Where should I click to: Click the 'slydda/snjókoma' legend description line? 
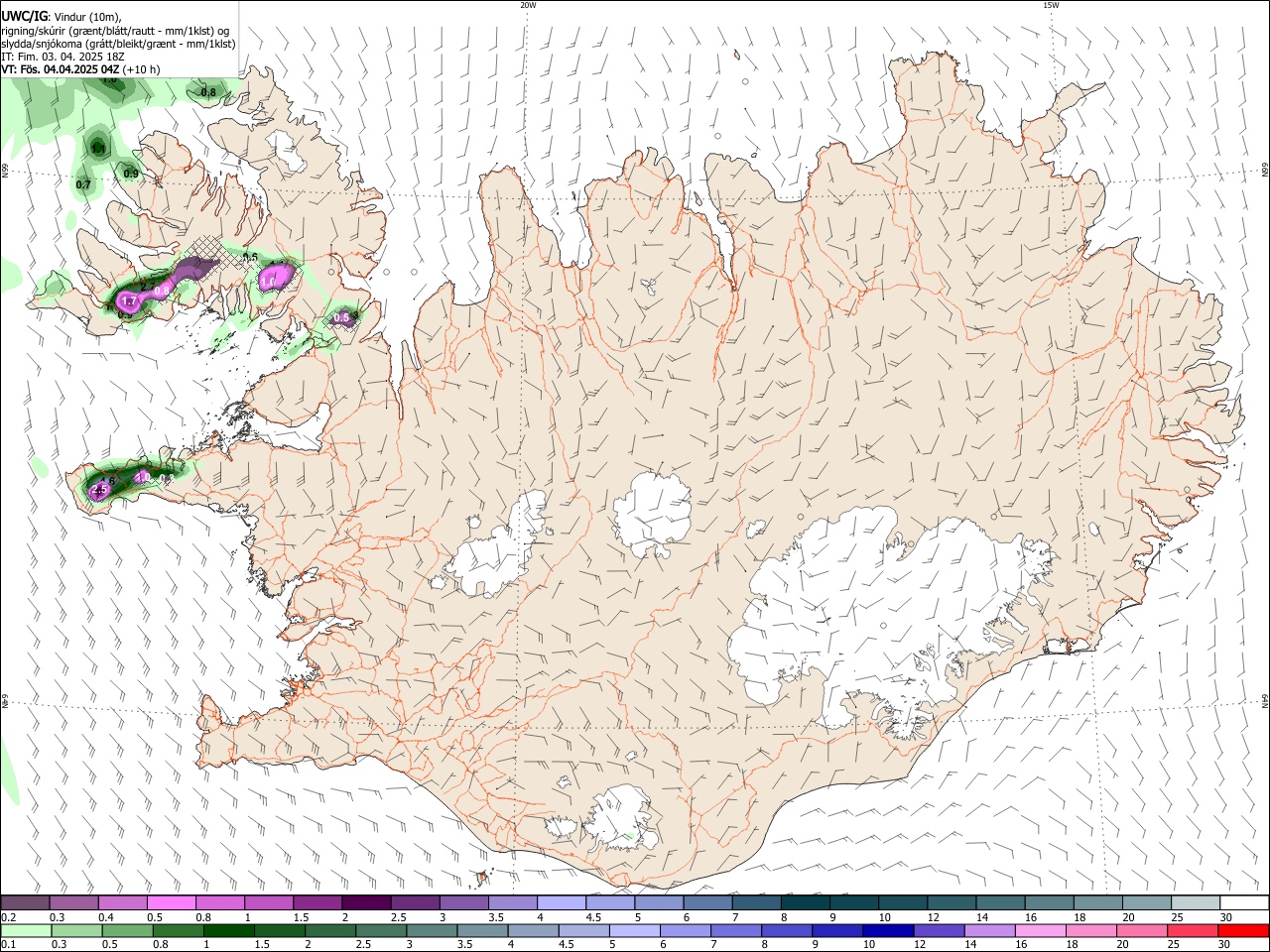(118, 44)
